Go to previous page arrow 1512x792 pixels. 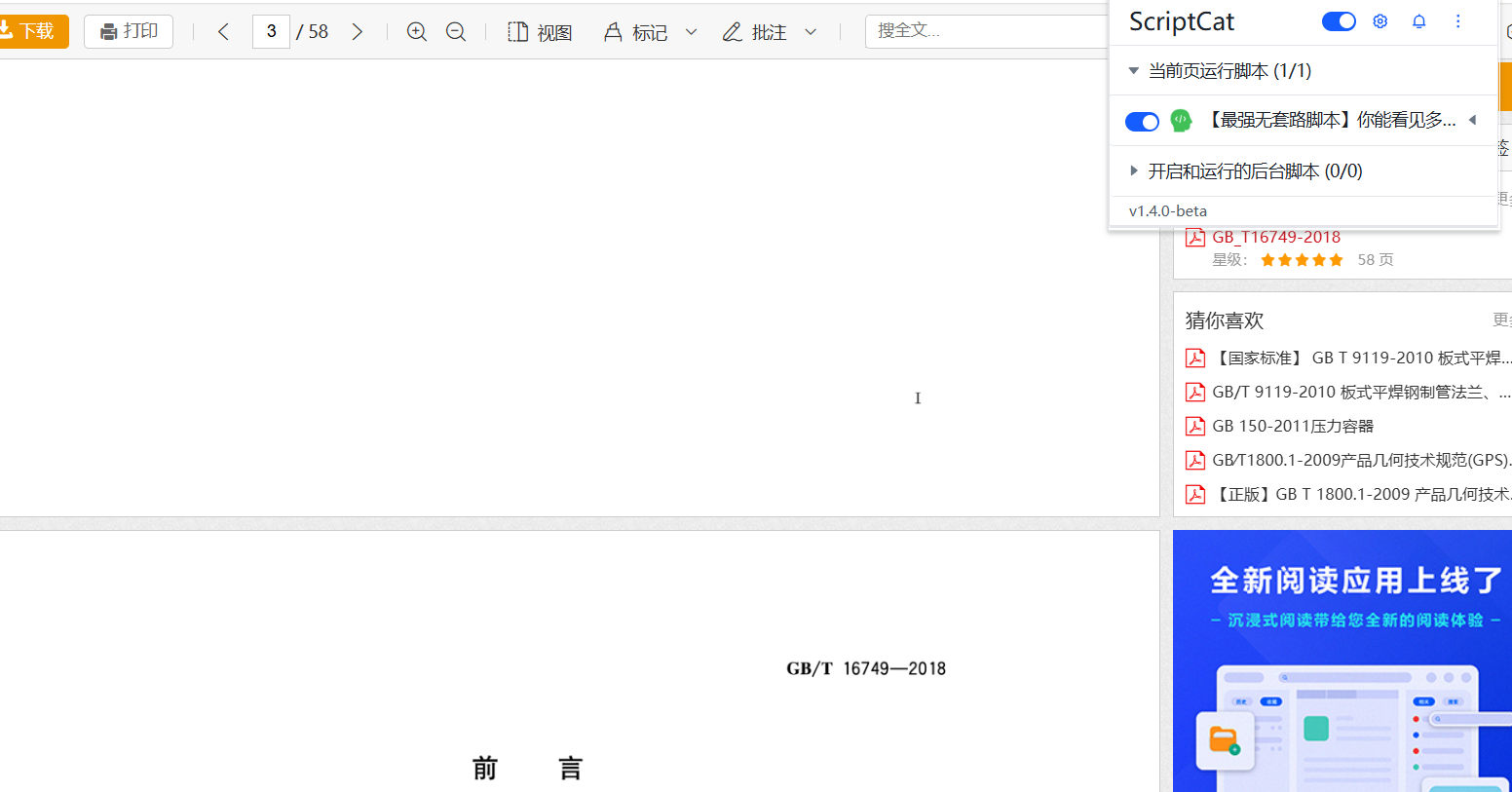223,32
